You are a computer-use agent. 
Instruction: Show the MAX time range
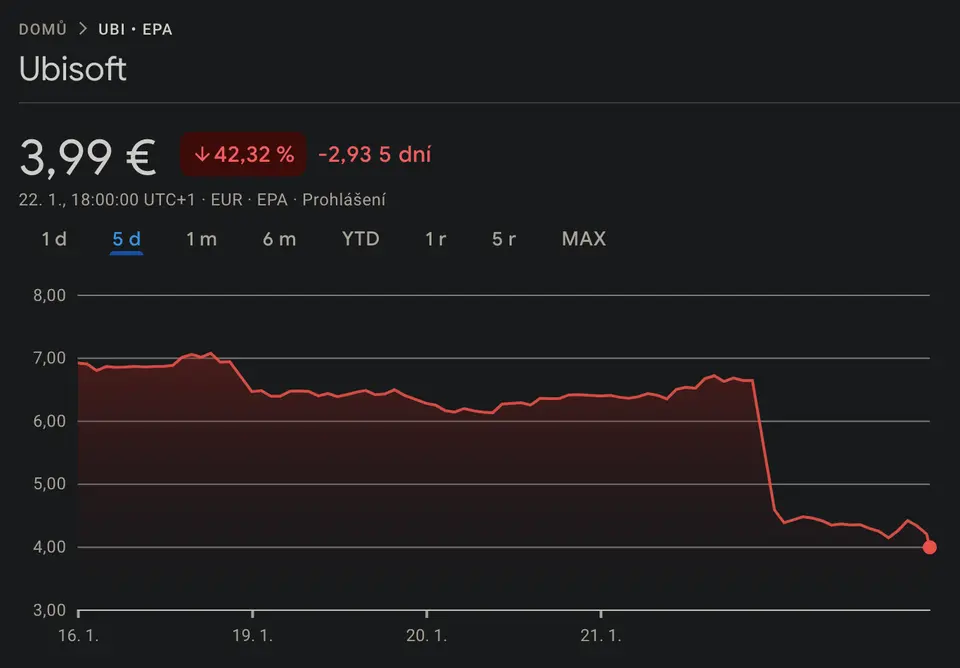(x=583, y=239)
